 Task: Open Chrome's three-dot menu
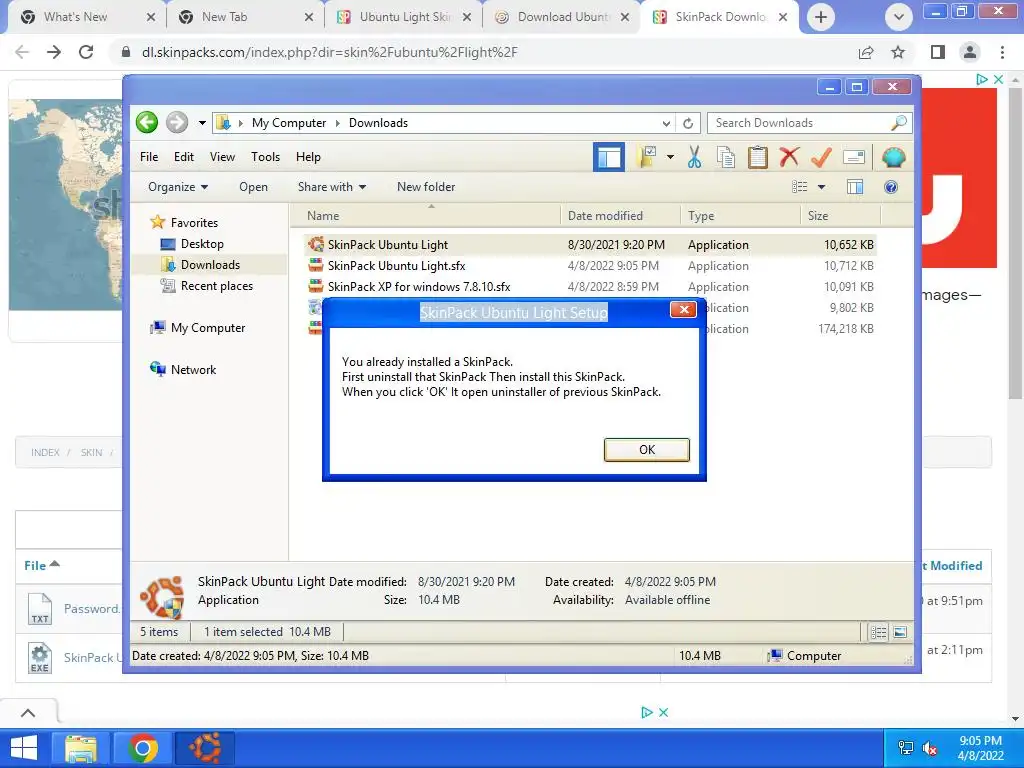pyautogui.click(x=1002, y=52)
